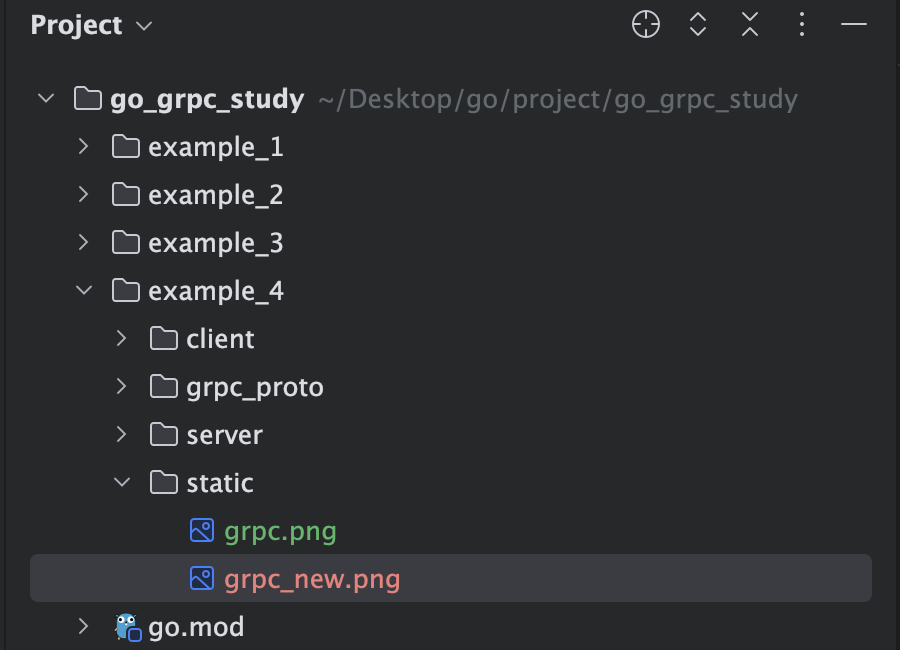The width and height of the screenshot is (900, 650).
Task: Collapse the example_4 folder
Action: [x=84, y=291]
